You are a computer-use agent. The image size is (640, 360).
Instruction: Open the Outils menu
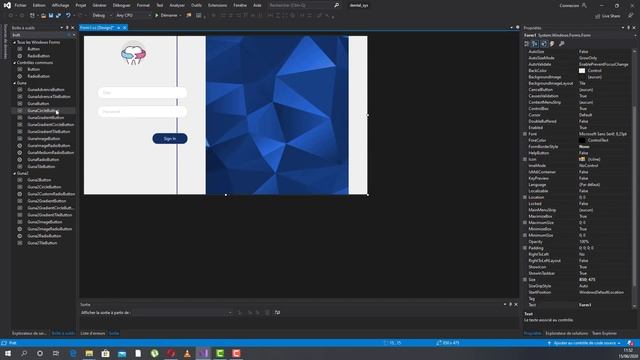tap(196, 5)
